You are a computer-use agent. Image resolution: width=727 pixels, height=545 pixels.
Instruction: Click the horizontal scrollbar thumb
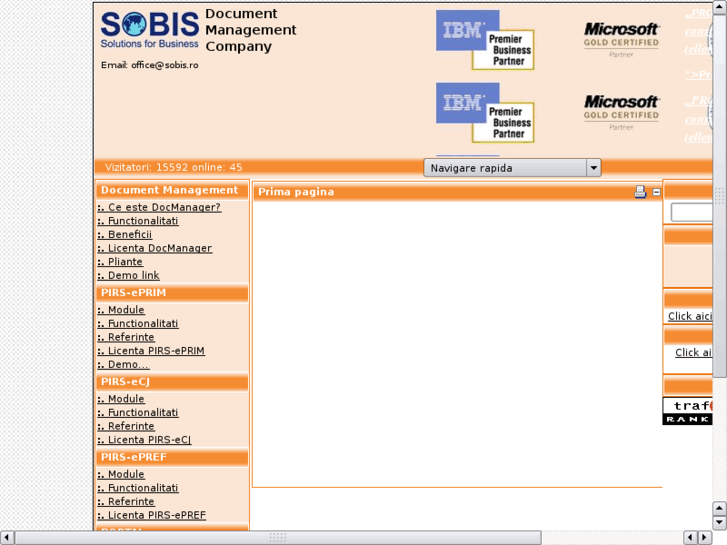pyautogui.click(x=278, y=538)
